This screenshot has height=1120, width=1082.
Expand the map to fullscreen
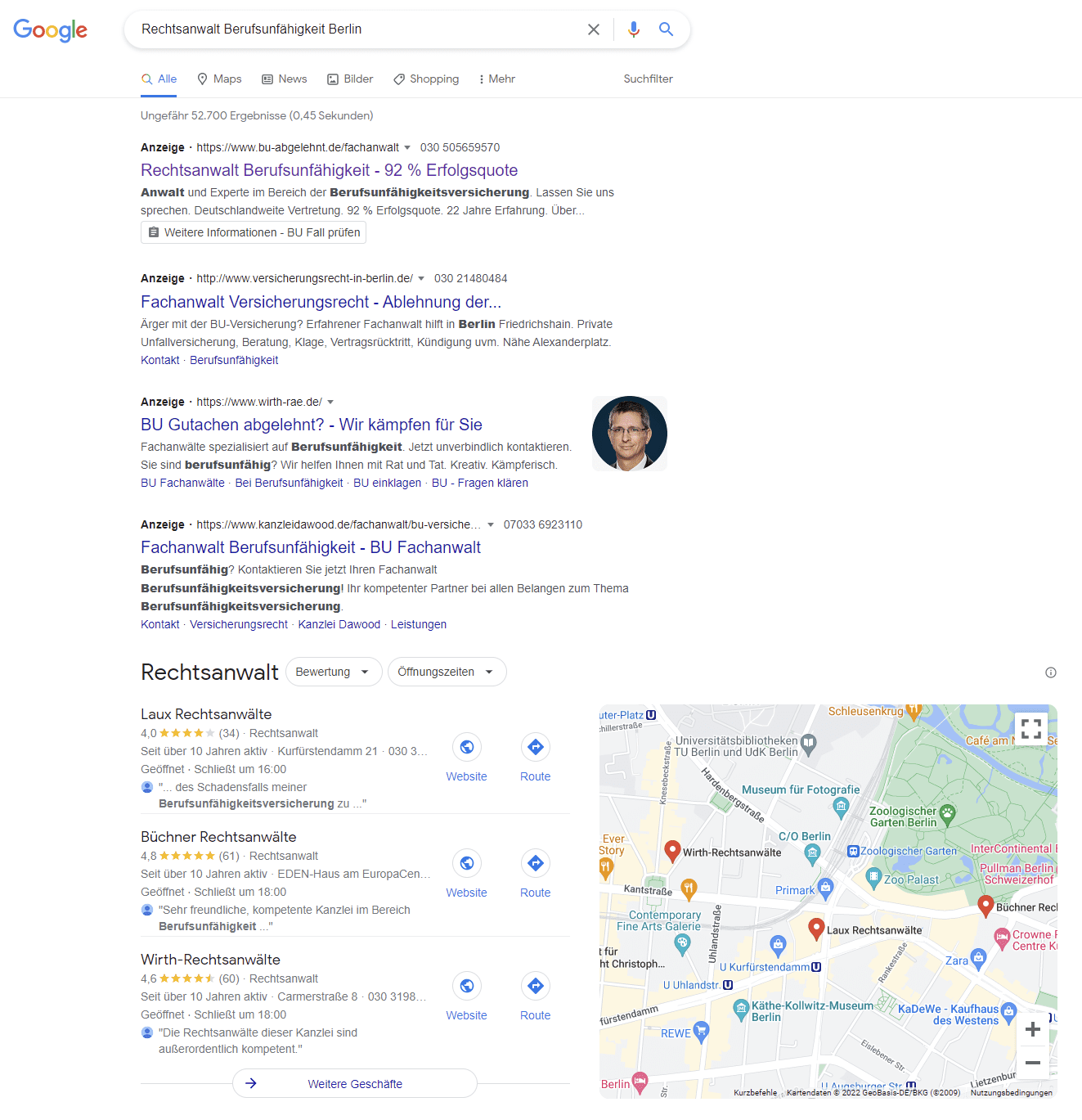[1031, 728]
